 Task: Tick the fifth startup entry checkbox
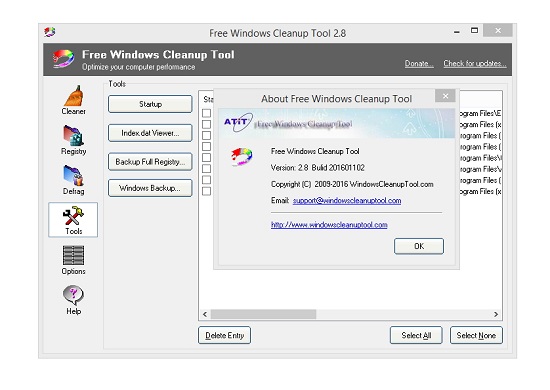pyautogui.click(x=207, y=157)
